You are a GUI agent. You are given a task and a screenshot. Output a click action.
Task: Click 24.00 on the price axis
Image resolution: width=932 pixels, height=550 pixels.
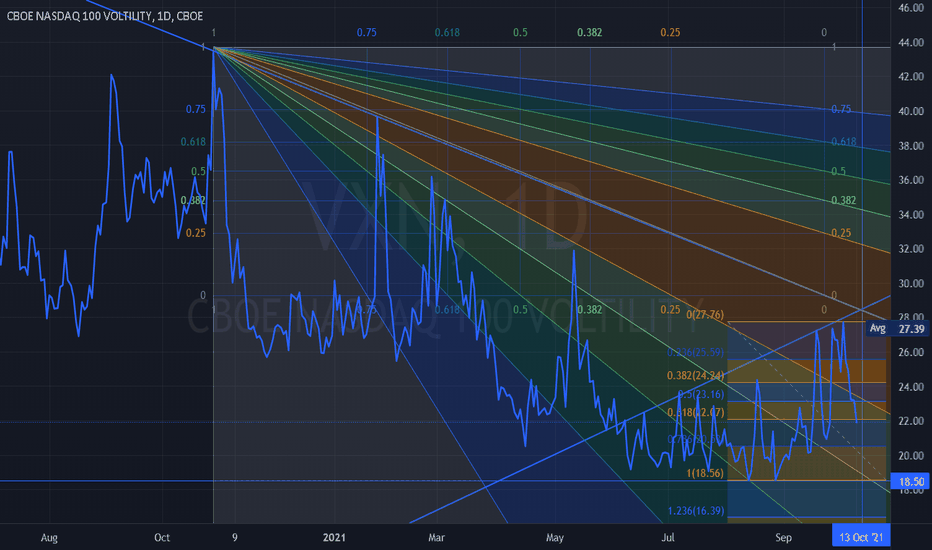pos(911,387)
